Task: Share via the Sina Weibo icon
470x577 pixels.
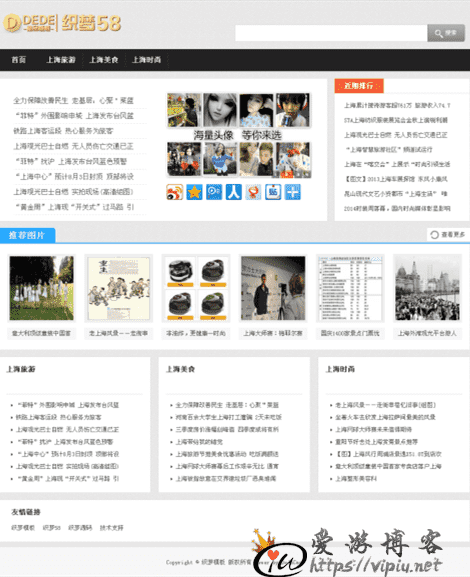Action: (x=174, y=192)
